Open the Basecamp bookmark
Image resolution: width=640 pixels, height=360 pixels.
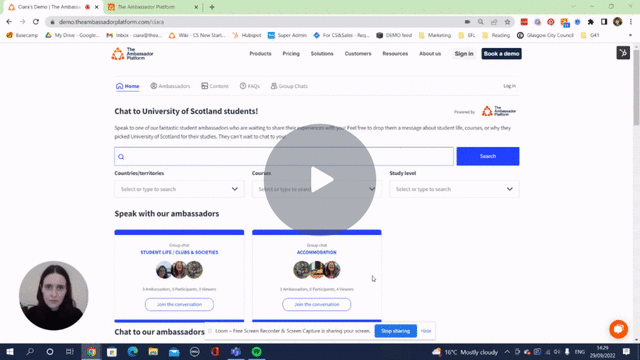point(22,35)
